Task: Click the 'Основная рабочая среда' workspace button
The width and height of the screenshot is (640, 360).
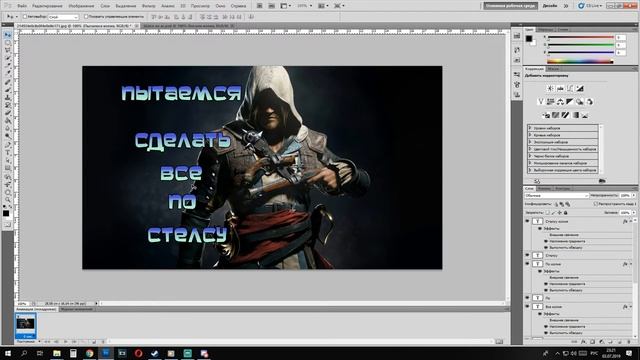Action: point(510,6)
